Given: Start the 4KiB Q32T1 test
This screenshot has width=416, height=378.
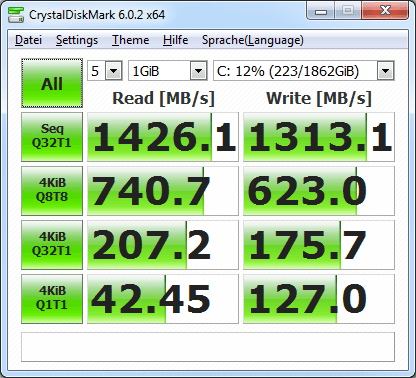Looking at the screenshot, I should click(52, 245).
